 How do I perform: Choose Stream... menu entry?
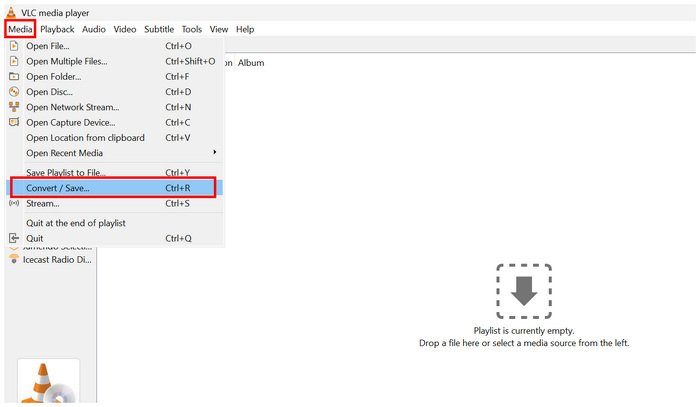114,203
